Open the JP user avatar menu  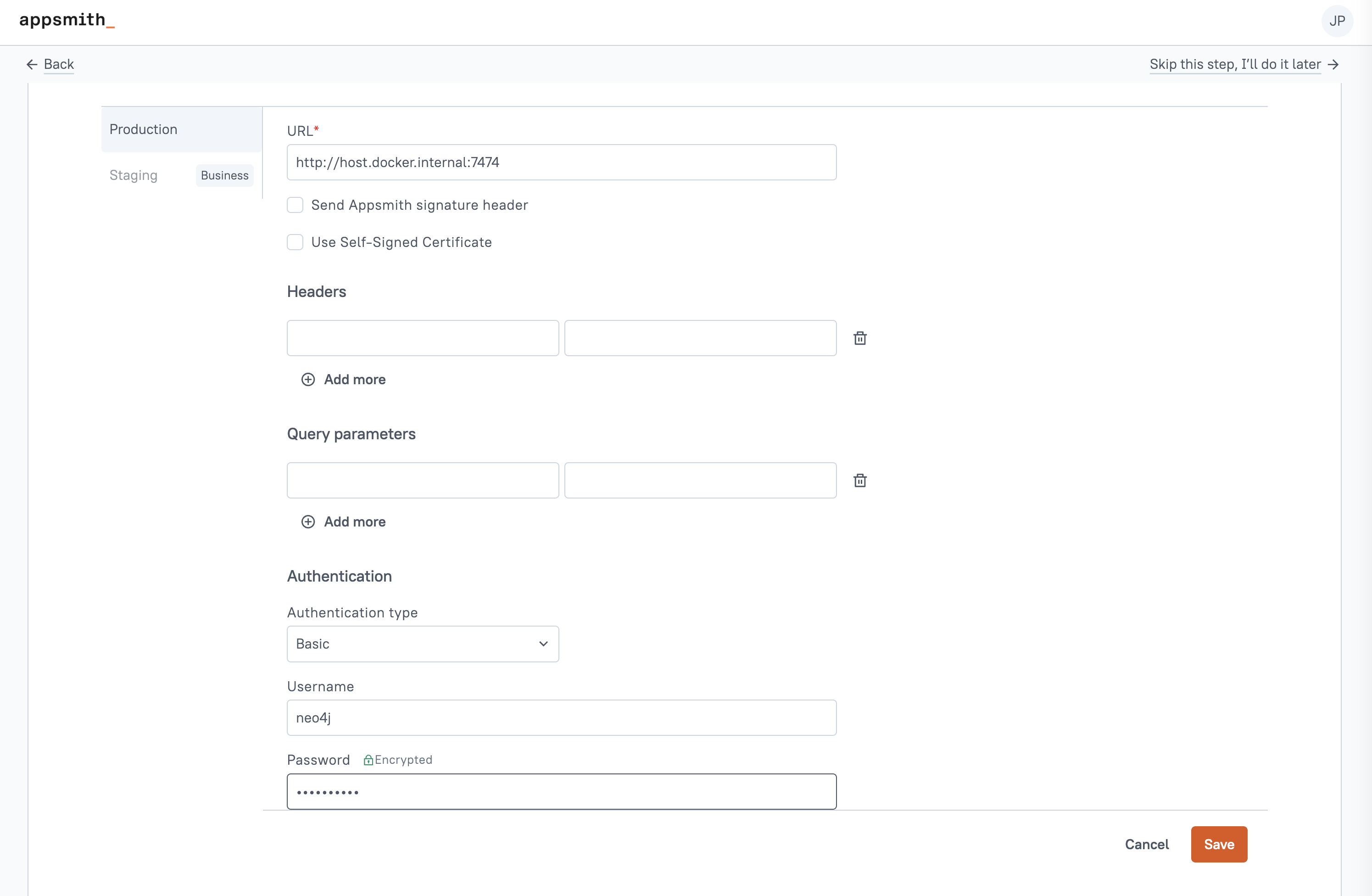pos(1337,21)
